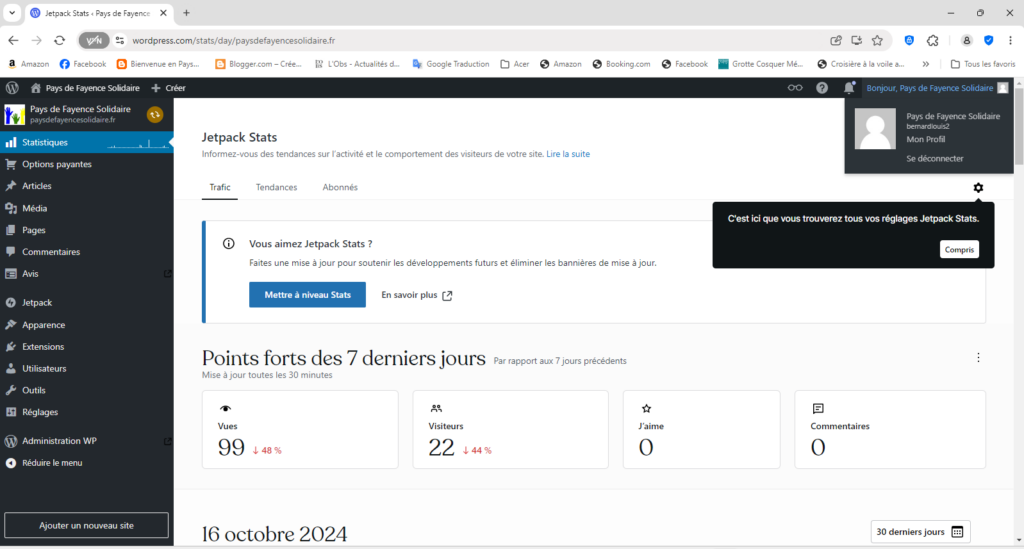Switch to the Tendances tab
The height and width of the screenshot is (549, 1024).
[x=276, y=187]
